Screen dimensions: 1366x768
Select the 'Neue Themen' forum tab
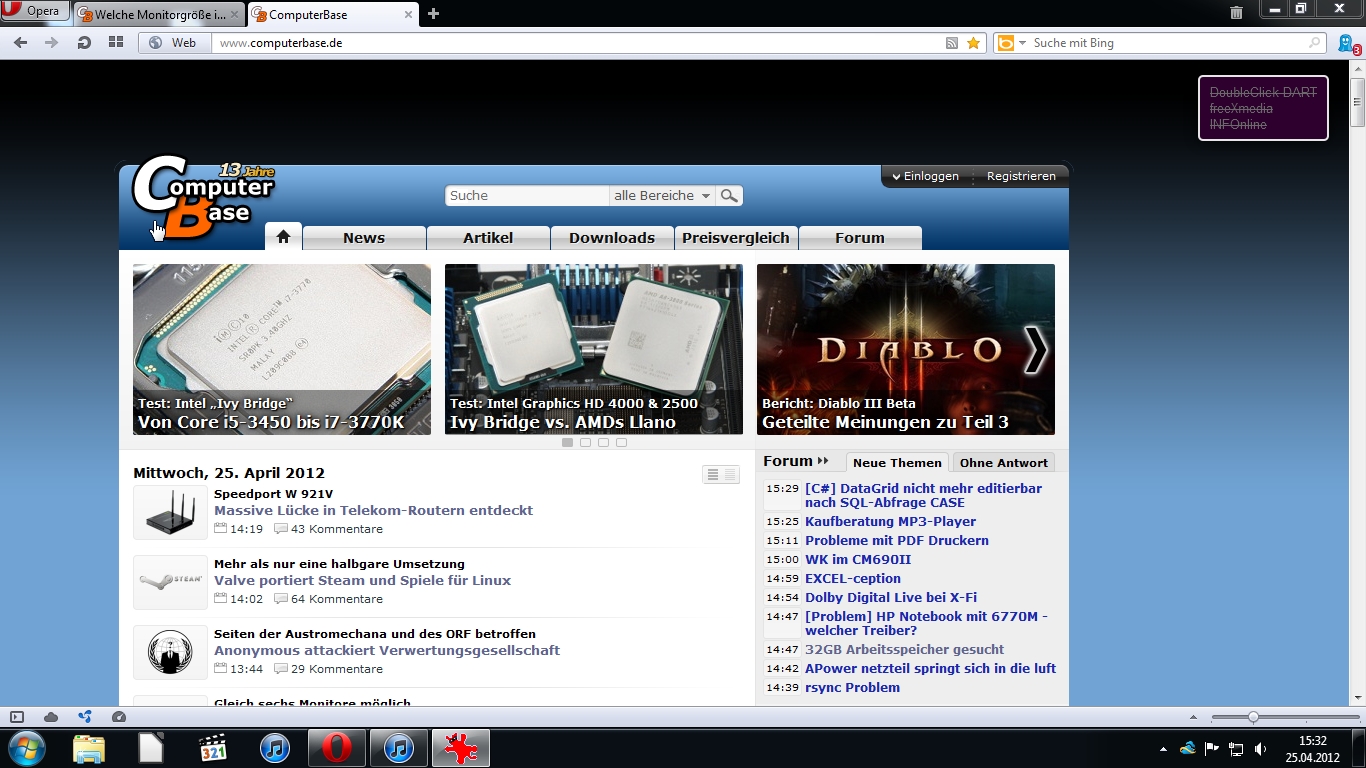click(x=897, y=462)
